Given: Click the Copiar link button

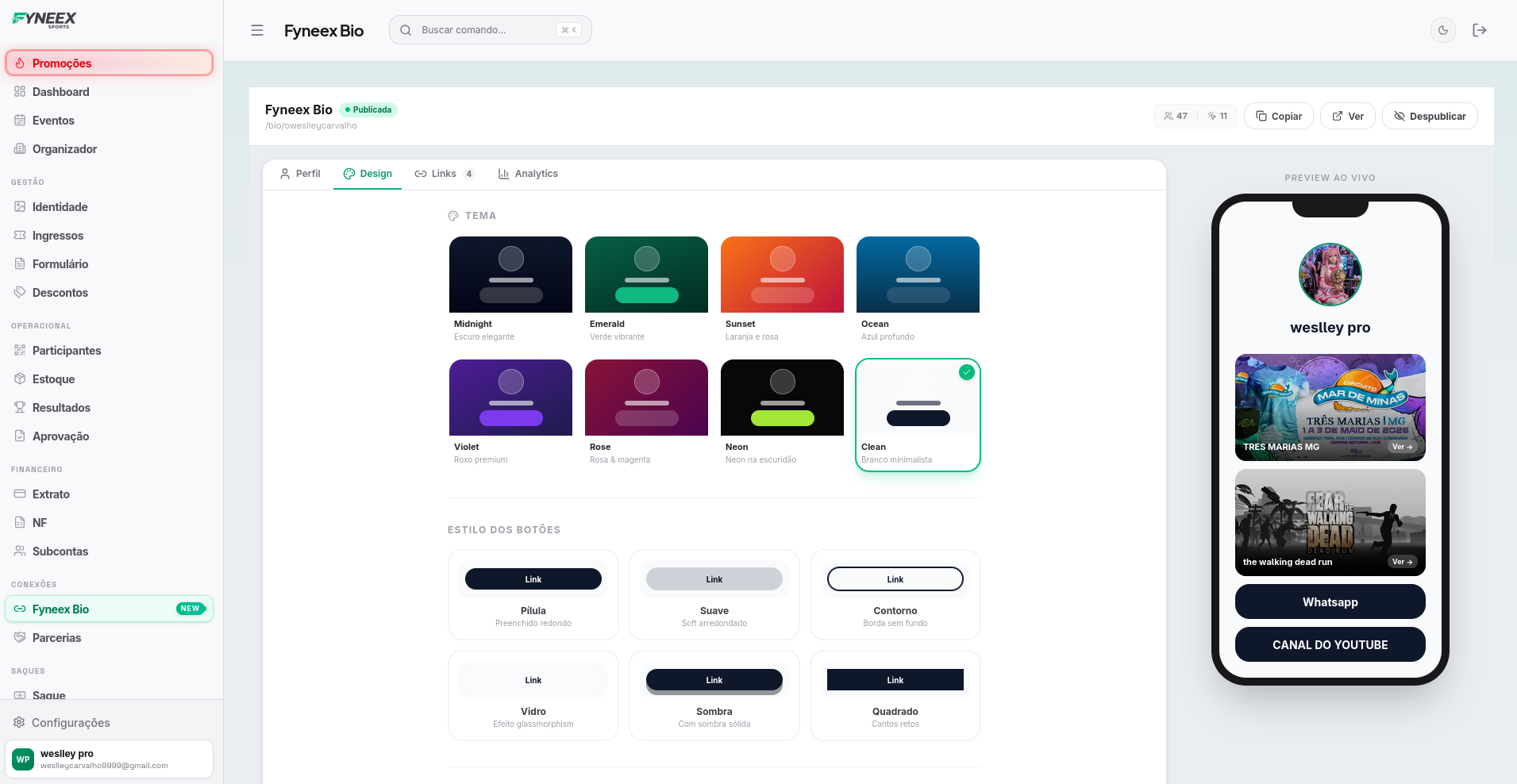Looking at the screenshot, I should [x=1278, y=116].
